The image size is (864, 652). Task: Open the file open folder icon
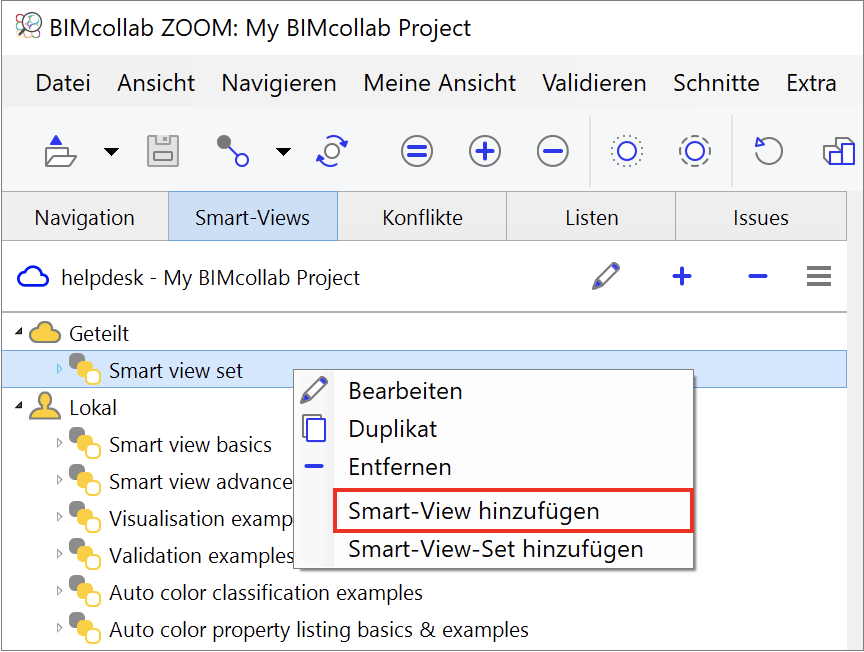60,150
